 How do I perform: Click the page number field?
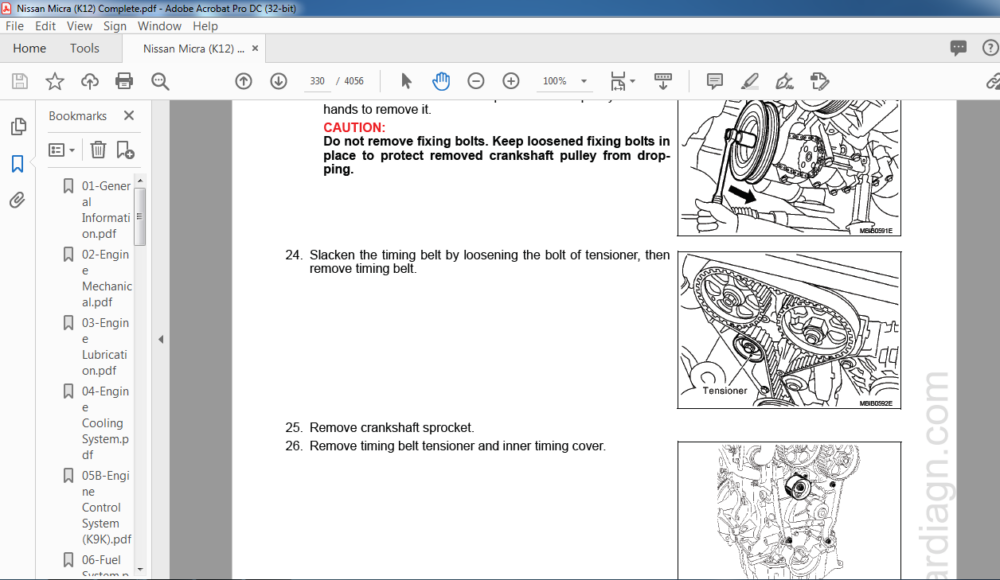click(317, 81)
